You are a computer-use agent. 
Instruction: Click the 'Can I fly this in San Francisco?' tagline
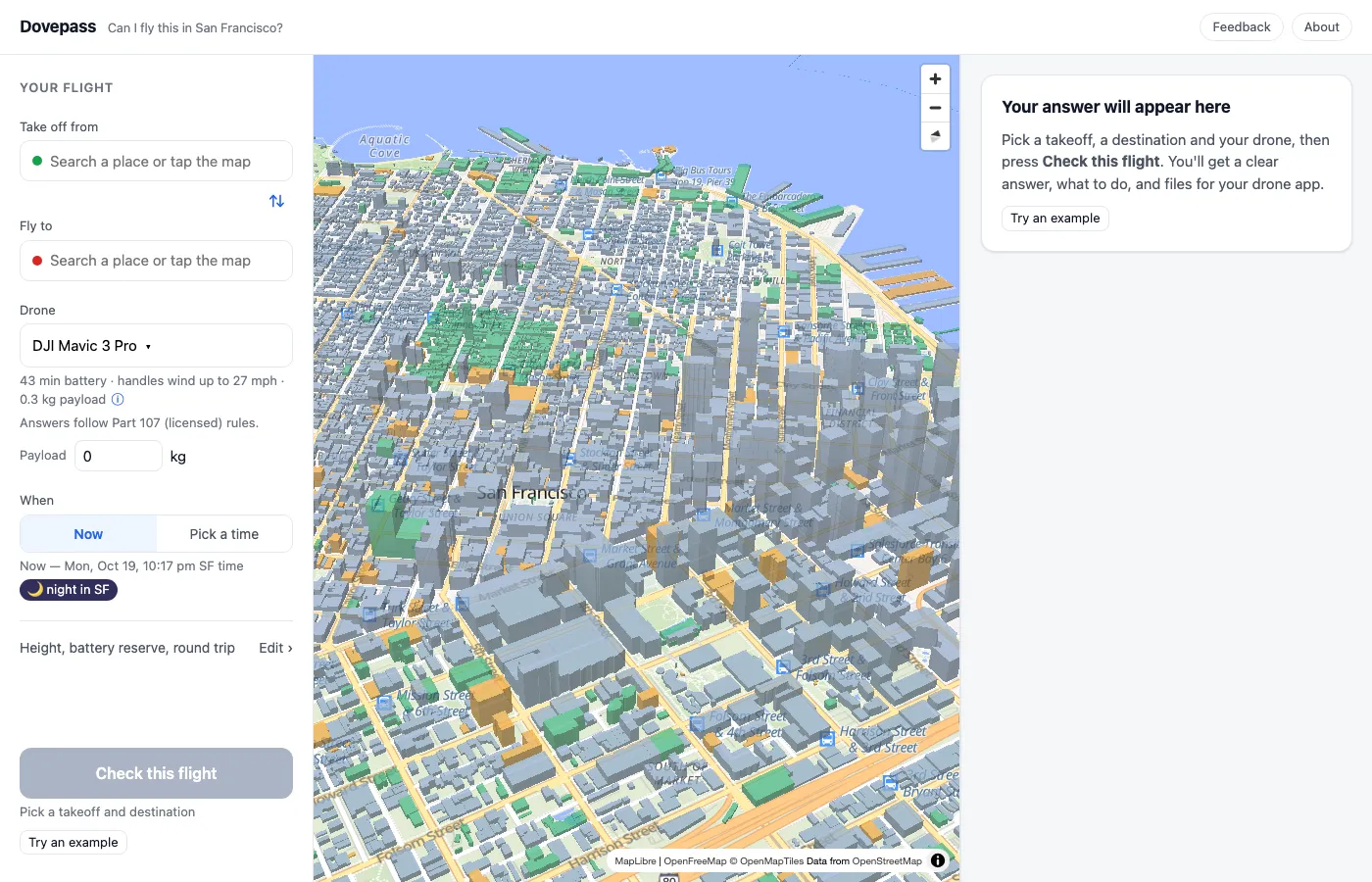coord(195,28)
